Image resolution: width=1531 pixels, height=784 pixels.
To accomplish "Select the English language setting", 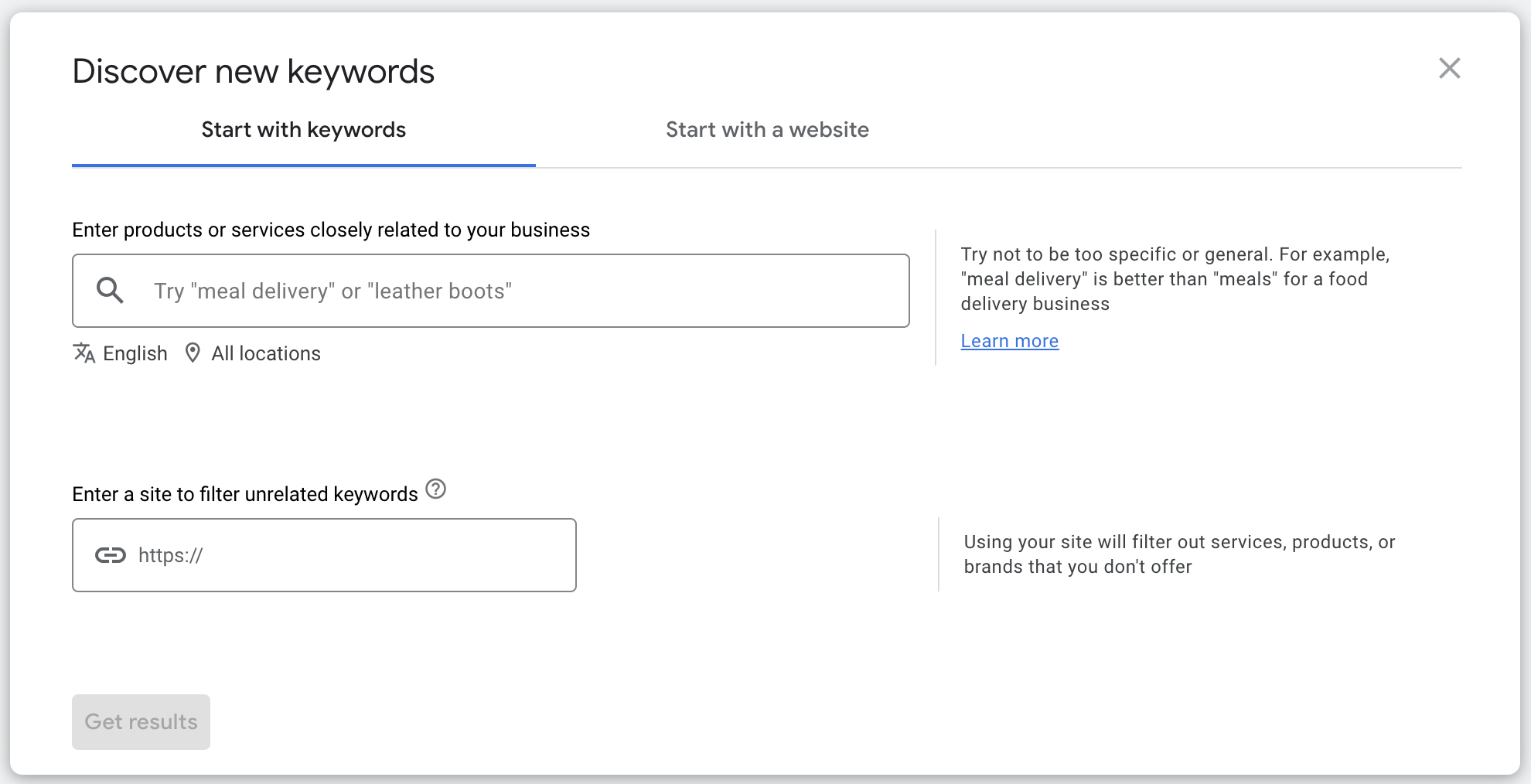I will [135, 353].
